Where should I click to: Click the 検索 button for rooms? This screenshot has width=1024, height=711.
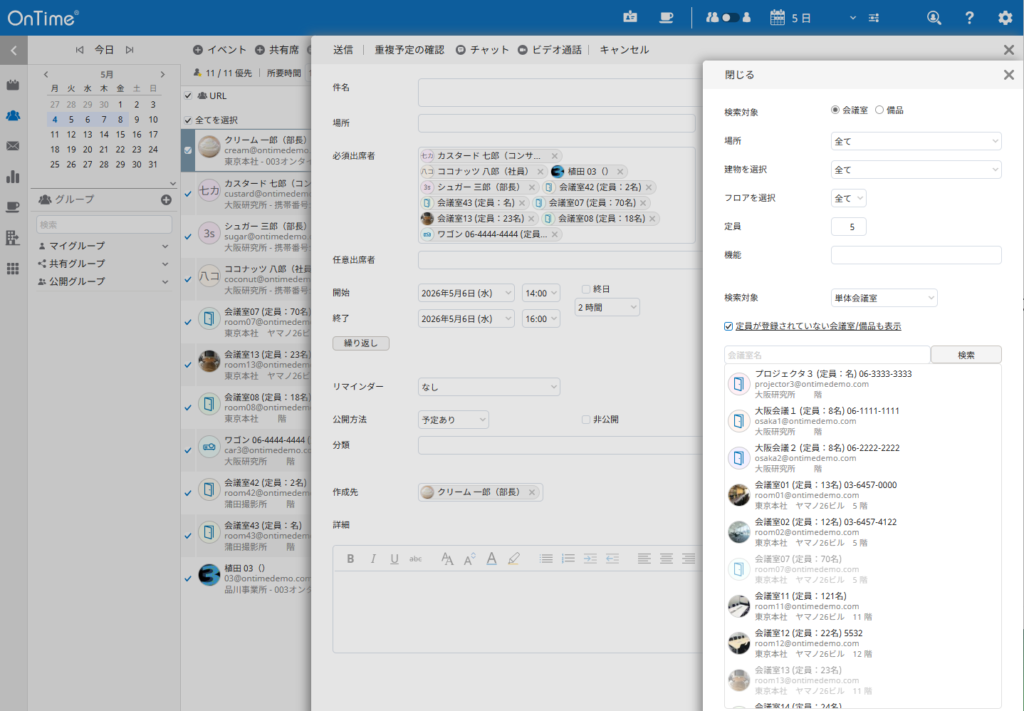click(965, 355)
